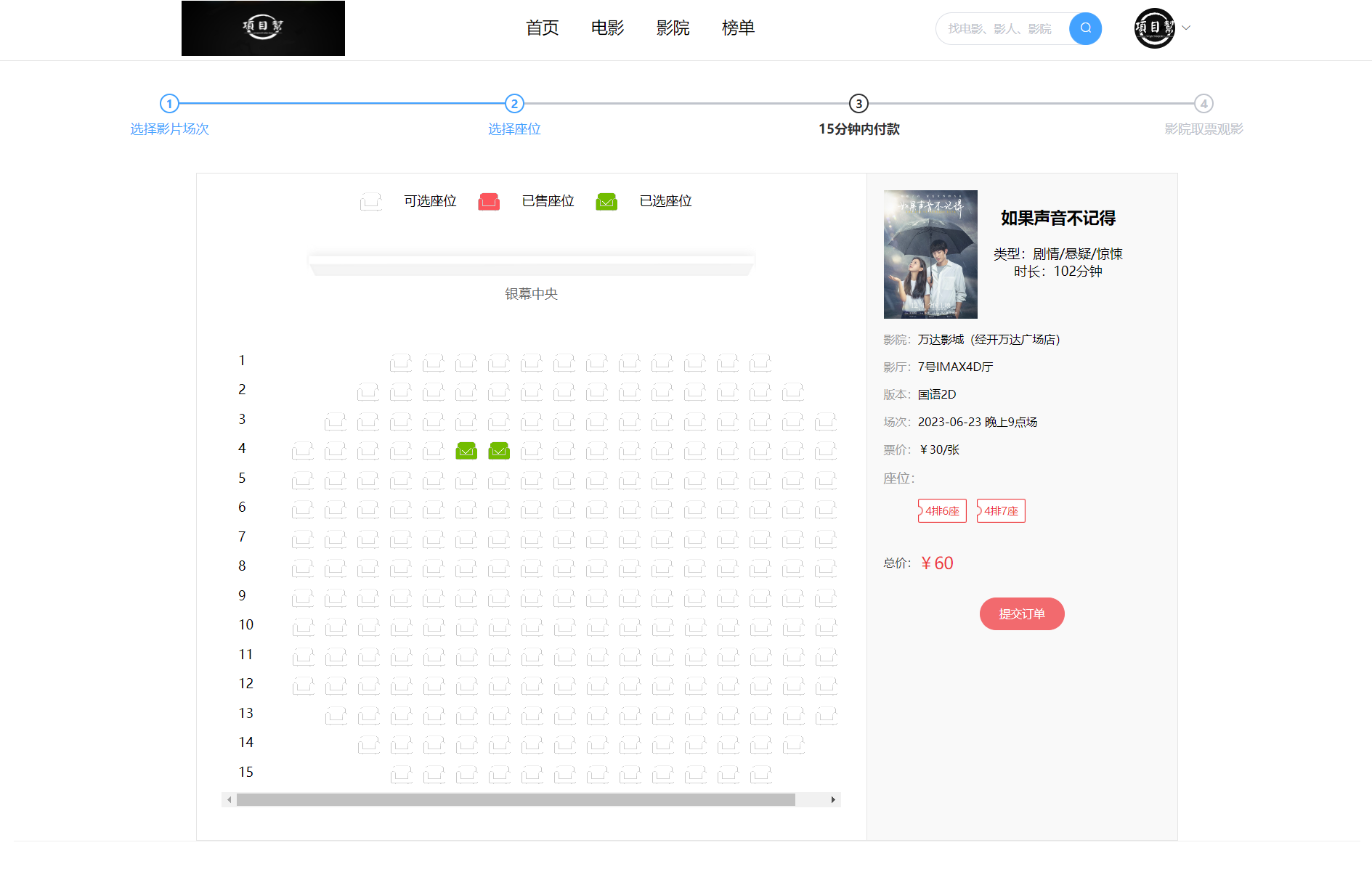The width and height of the screenshot is (1372, 885).
Task: Select seat 10 in row 12
Action: [x=597, y=686]
